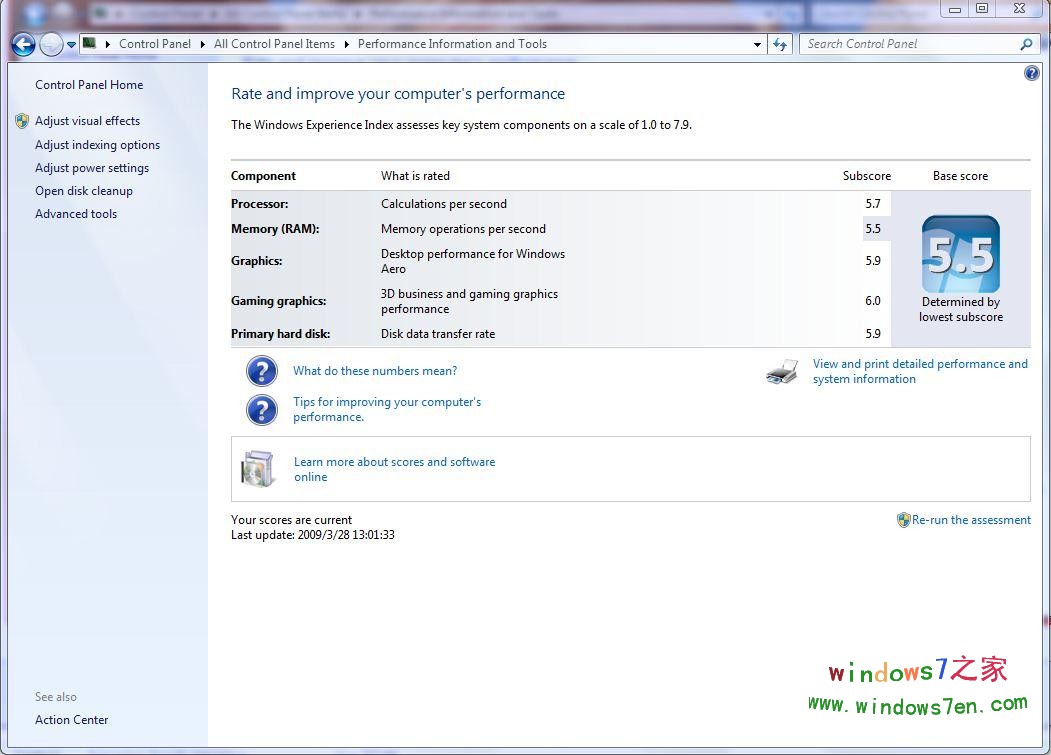Open Action Center under See also

[x=72, y=720]
